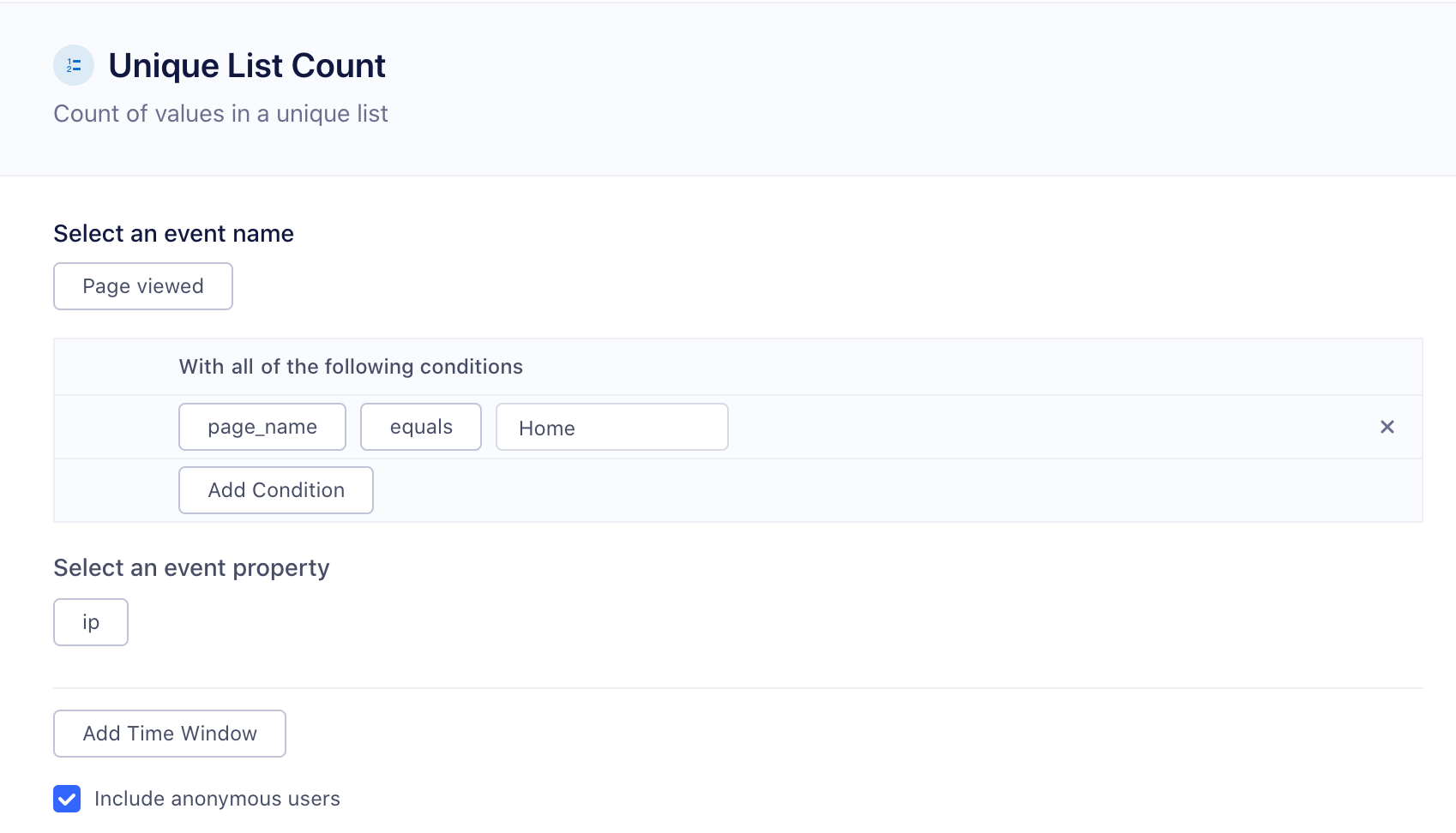
Task: Open the 'ip' event property selector
Action: pyautogui.click(x=91, y=622)
